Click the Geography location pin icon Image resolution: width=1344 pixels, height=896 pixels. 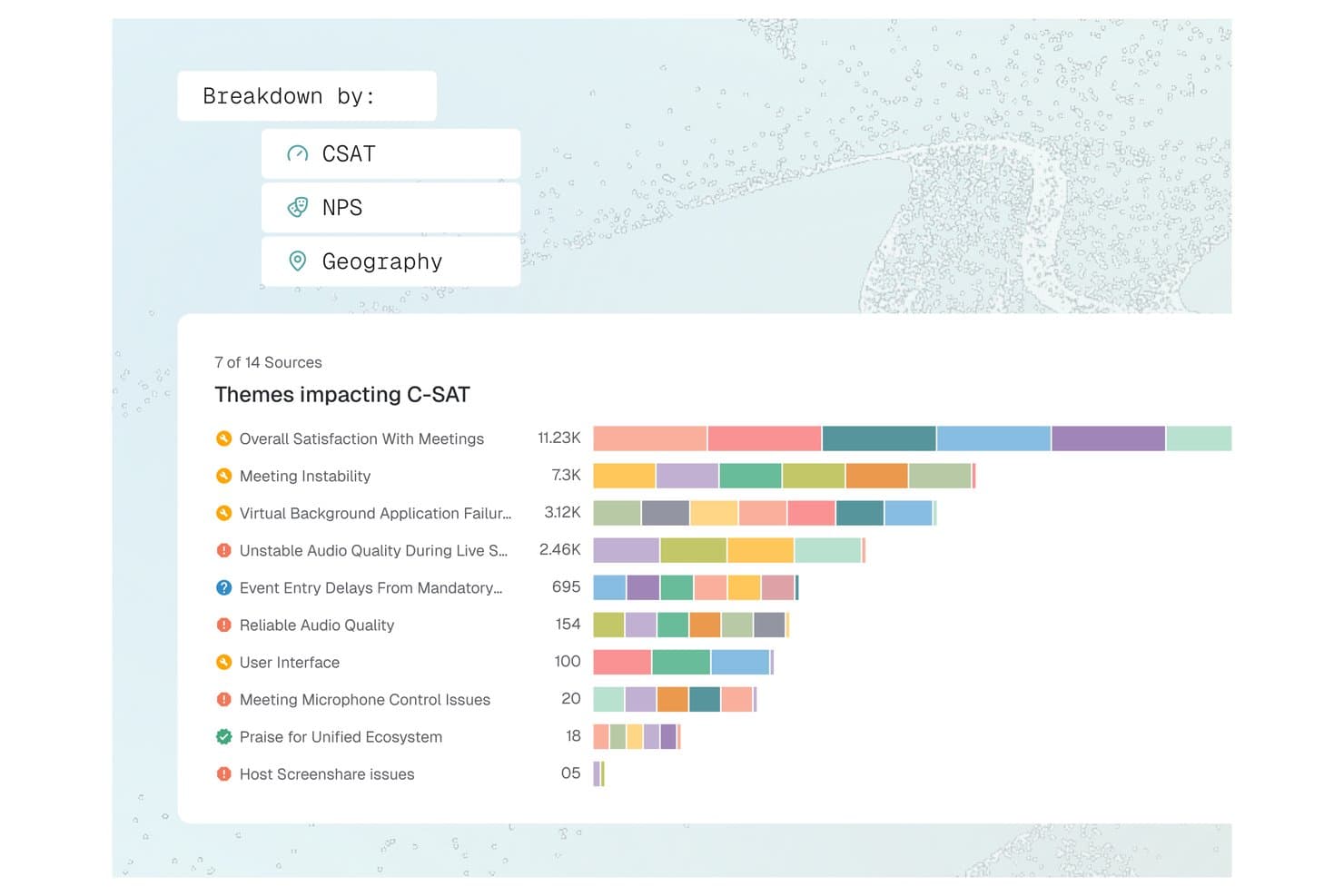[x=297, y=261]
